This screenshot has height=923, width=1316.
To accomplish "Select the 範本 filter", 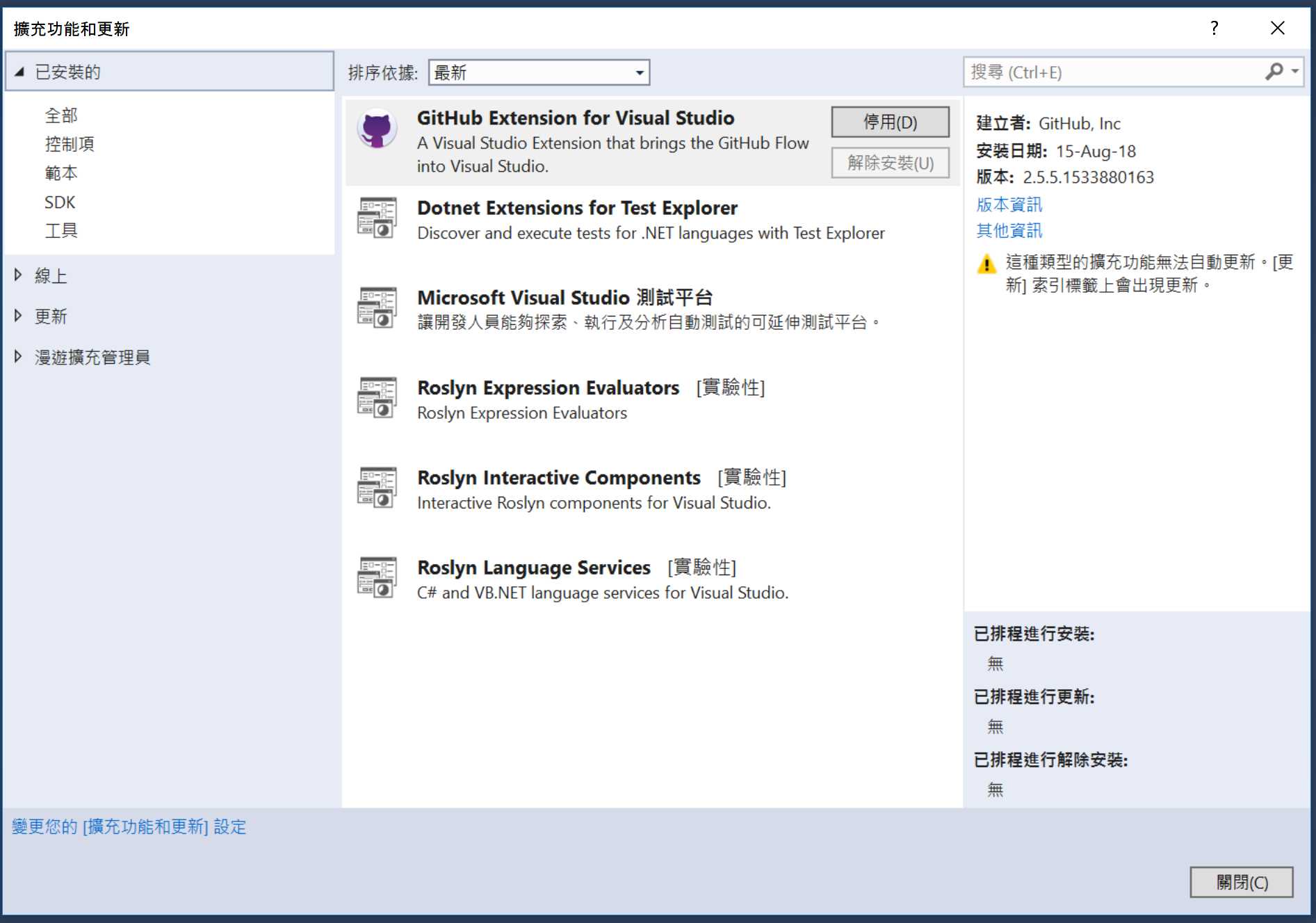I will click(61, 172).
